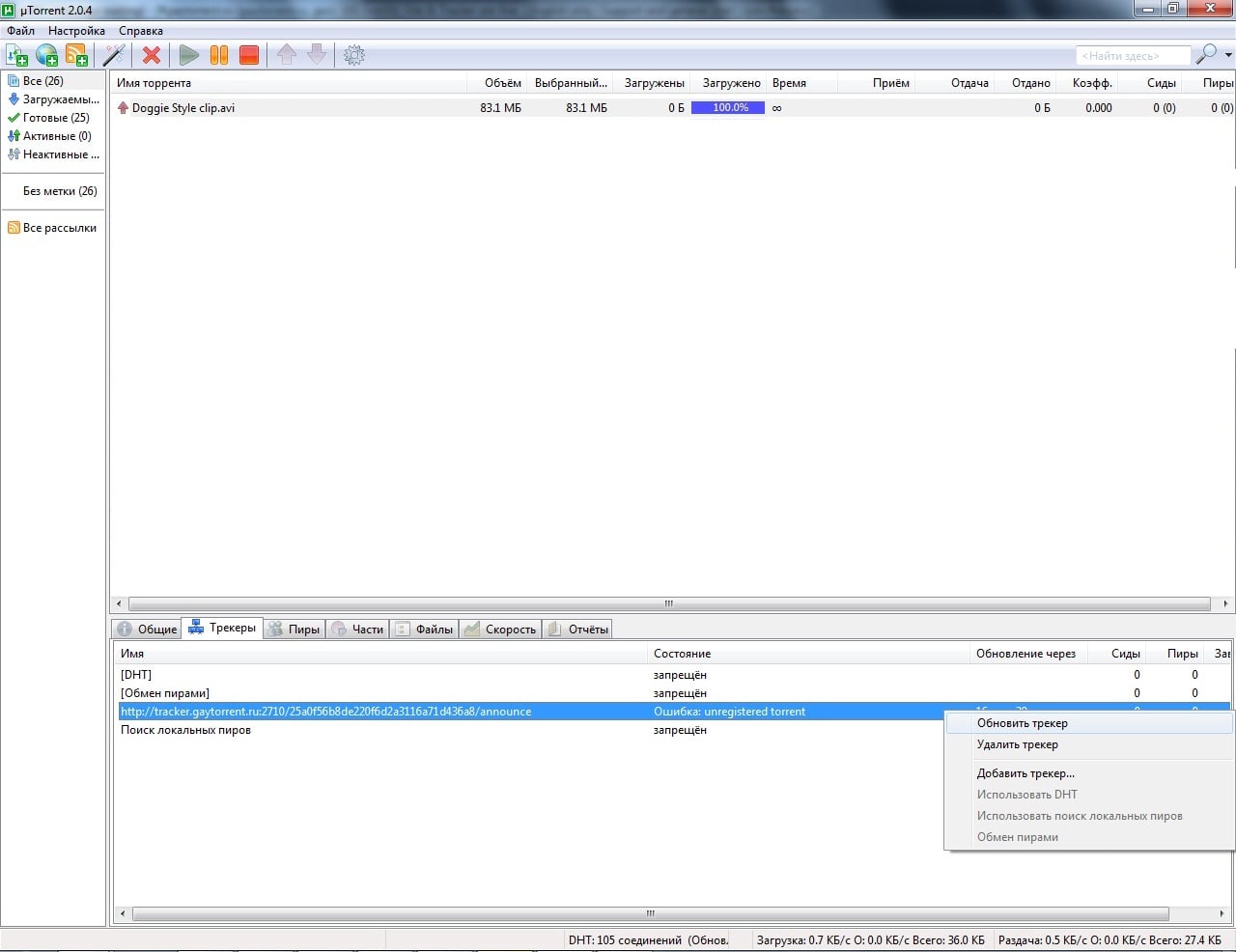Click tracker list horizontal scrollbar thumb

pos(650,913)
